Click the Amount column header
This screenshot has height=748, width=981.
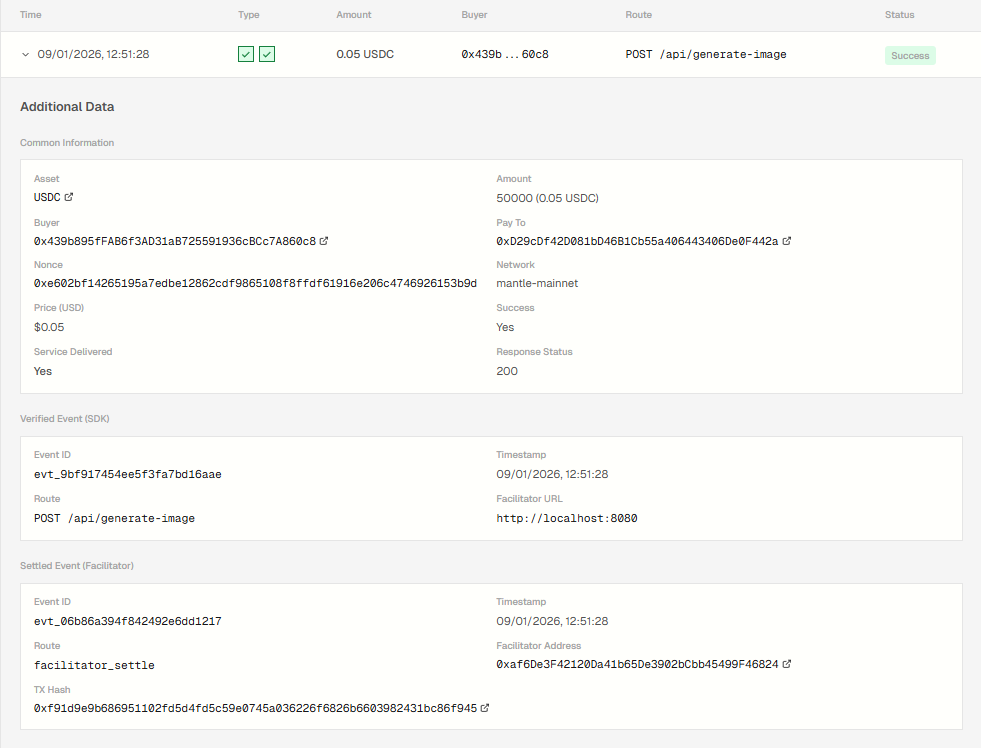tap(353, 15)
